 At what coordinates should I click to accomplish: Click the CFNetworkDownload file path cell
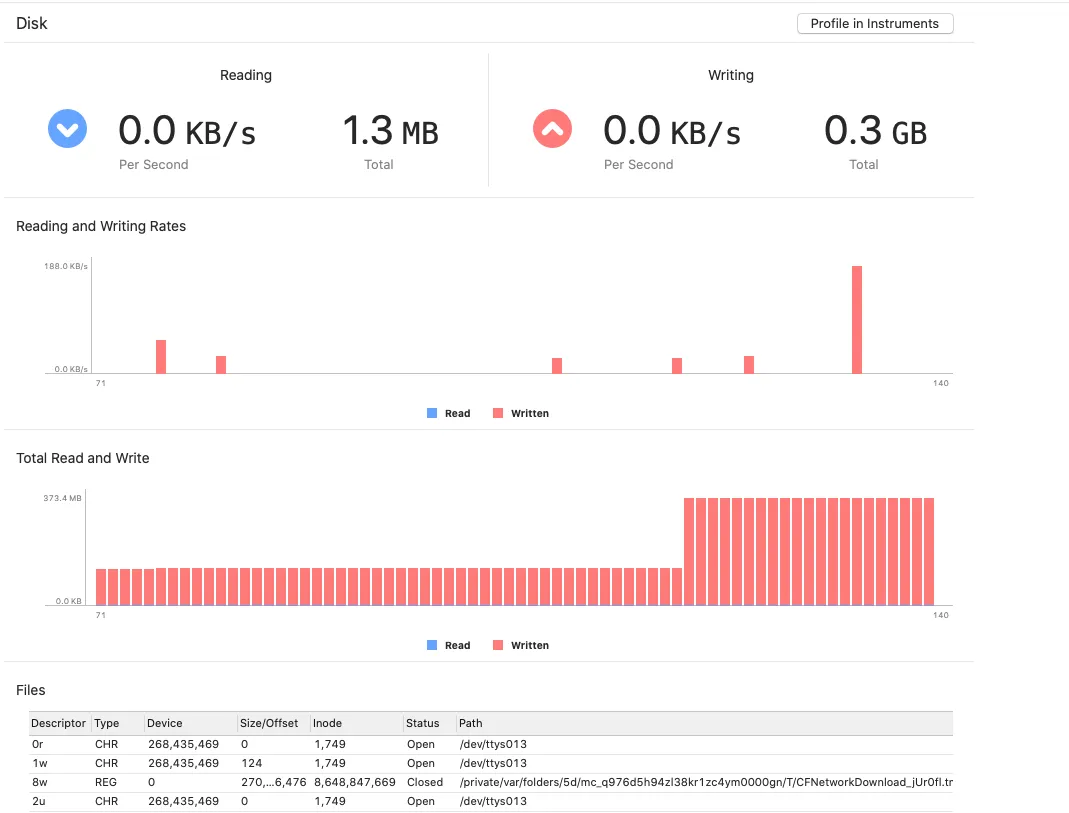tap(706, 782)
